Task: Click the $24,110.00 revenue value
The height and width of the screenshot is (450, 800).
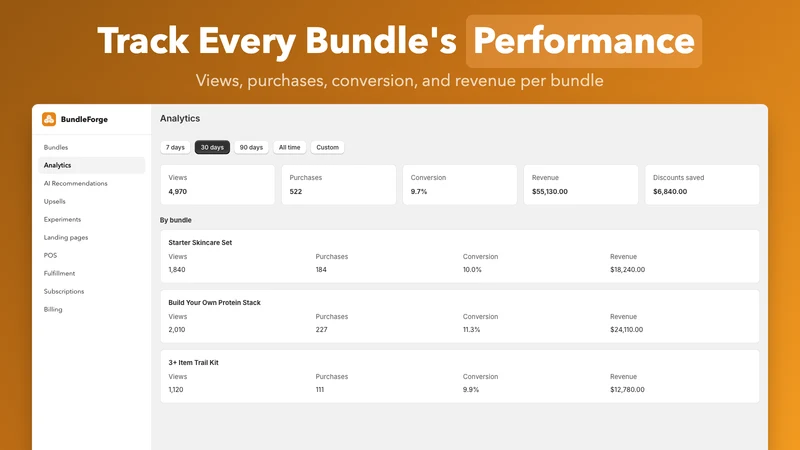Action: coord(627,330)
